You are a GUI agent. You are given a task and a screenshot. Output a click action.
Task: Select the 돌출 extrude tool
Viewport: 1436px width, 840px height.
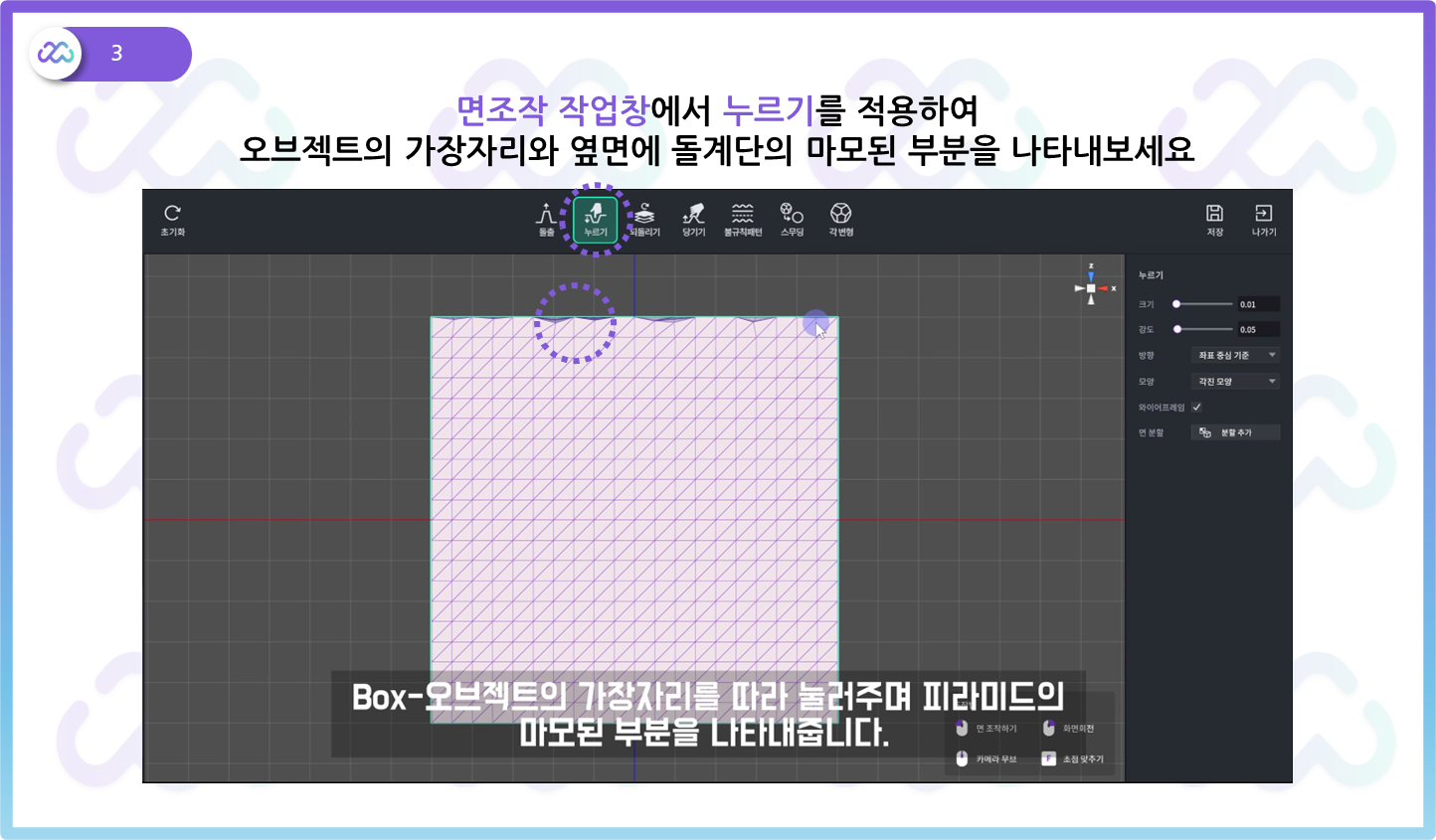click(x=546, y=220)
